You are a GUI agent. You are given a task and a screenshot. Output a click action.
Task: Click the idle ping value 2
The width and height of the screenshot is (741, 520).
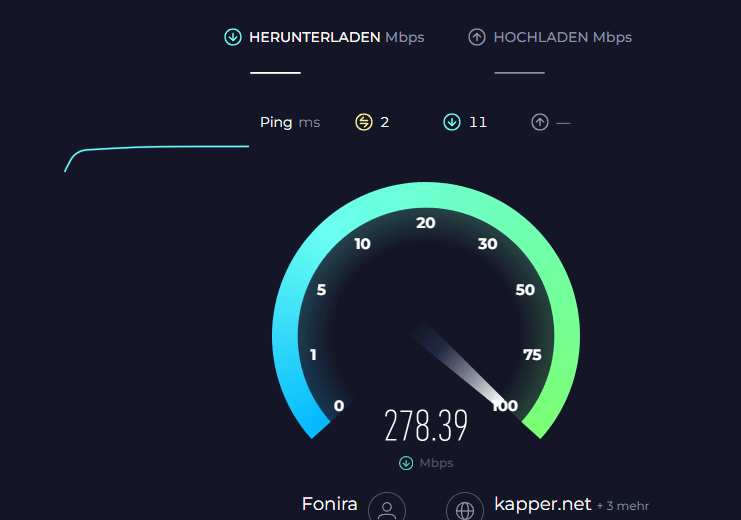[x=385, y=122]
